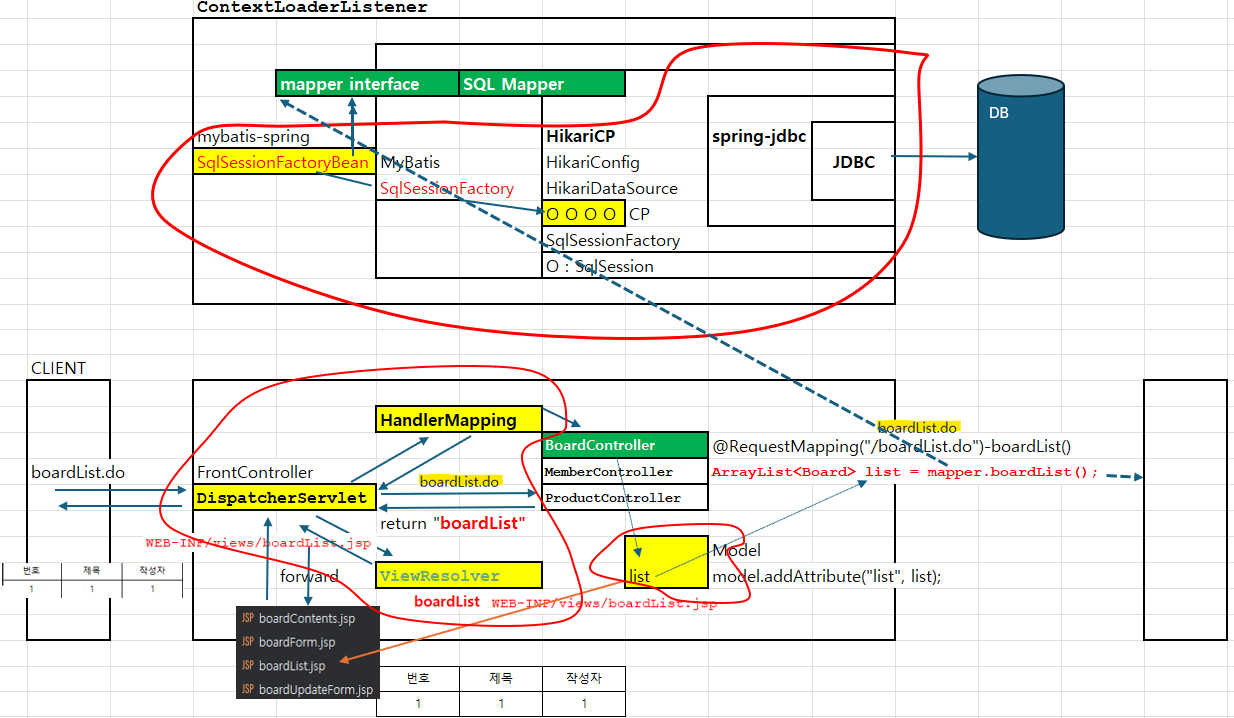
Task: Select the yellow SqlSessionFactoryBean box
Action: click(284, 162)
